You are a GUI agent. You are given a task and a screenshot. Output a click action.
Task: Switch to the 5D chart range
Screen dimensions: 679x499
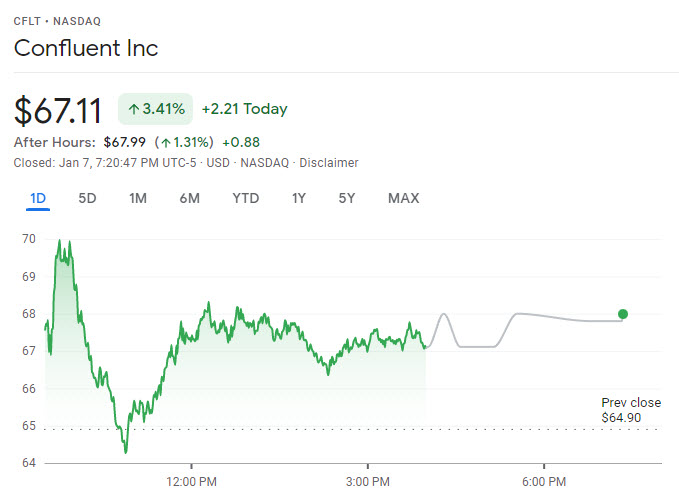coord(87,198)
